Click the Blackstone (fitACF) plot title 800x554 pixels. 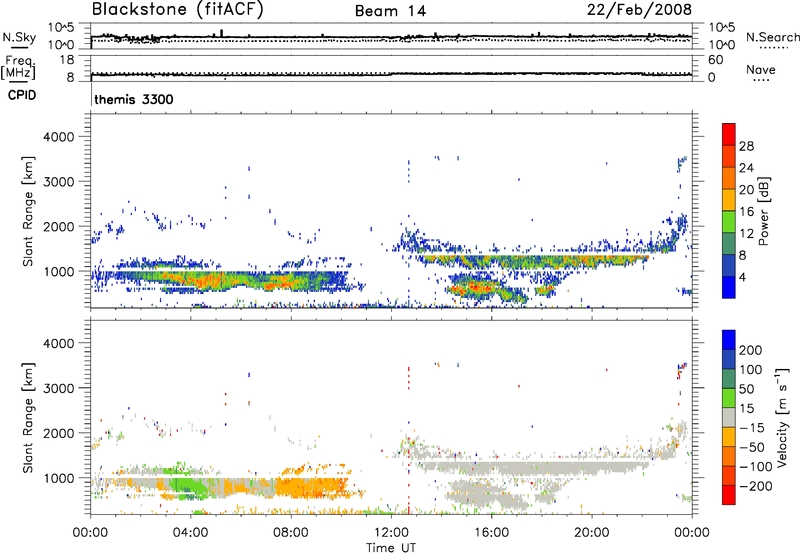pyautogui.click(x=177, y=9)
